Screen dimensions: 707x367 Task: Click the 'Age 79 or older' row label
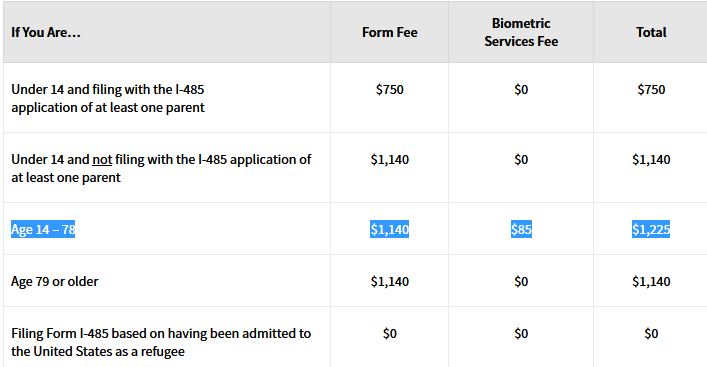55,281
